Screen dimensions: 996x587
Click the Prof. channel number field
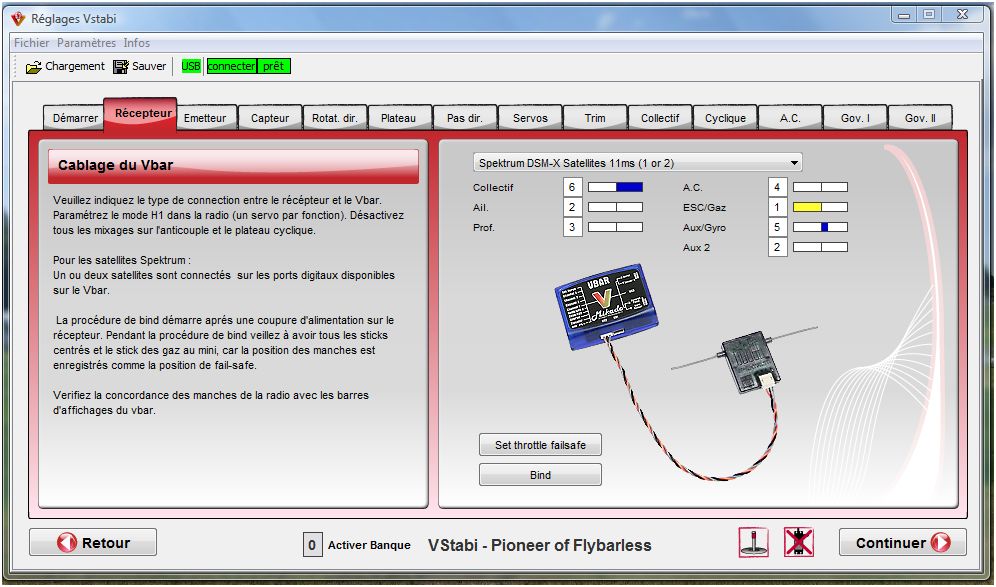tap(572, 227)
